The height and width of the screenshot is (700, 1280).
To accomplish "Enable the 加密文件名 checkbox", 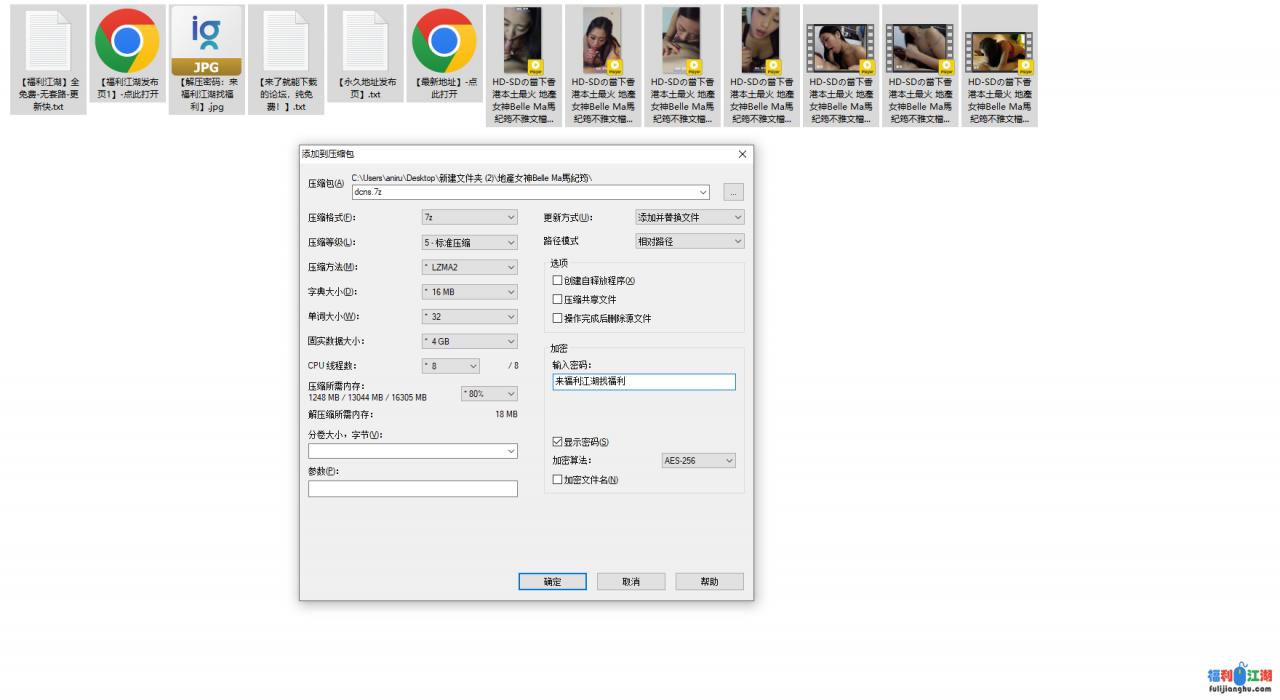I will tap(557, 478).
